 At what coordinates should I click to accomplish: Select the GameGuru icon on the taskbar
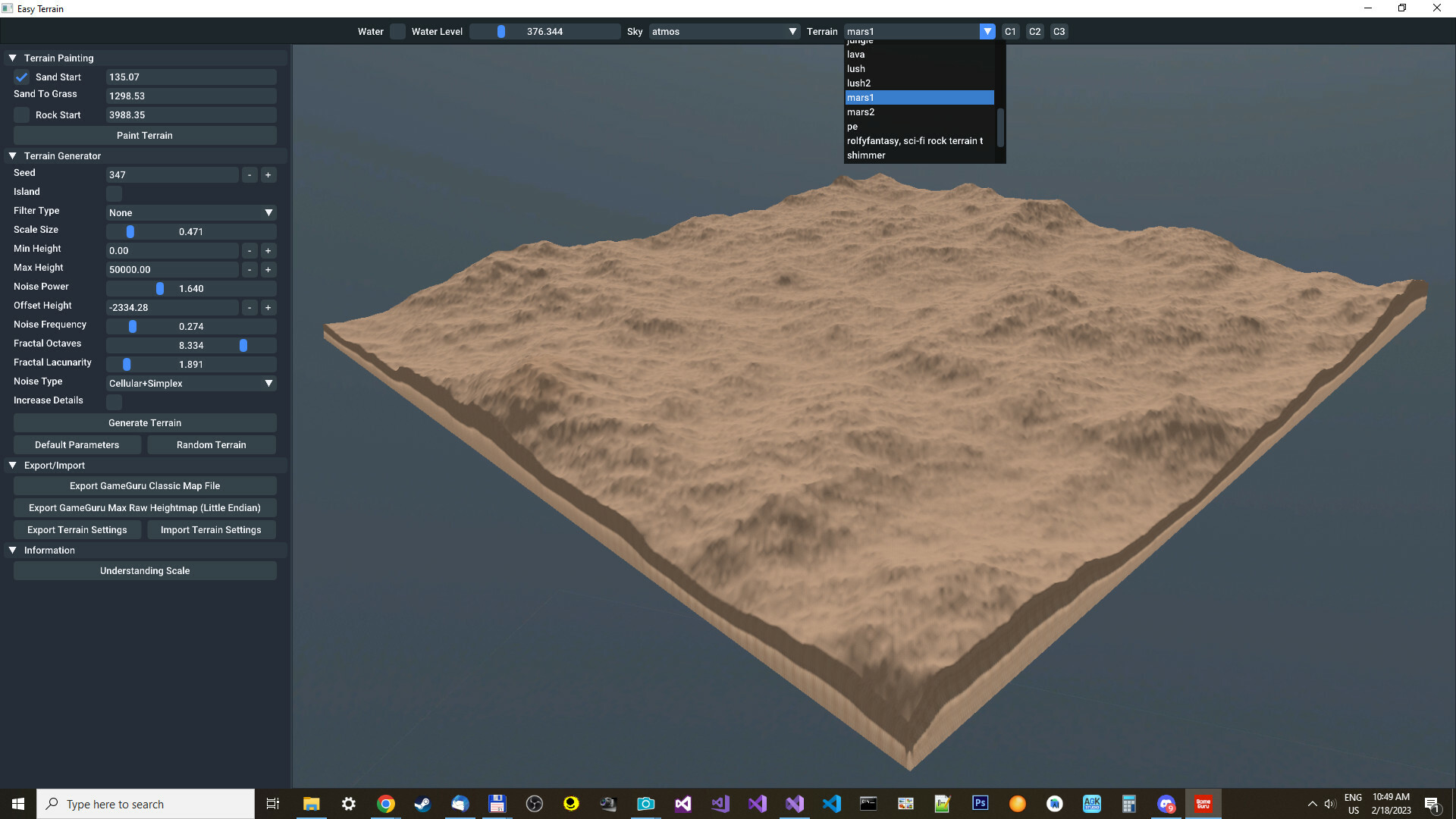tap(1203, 803)
